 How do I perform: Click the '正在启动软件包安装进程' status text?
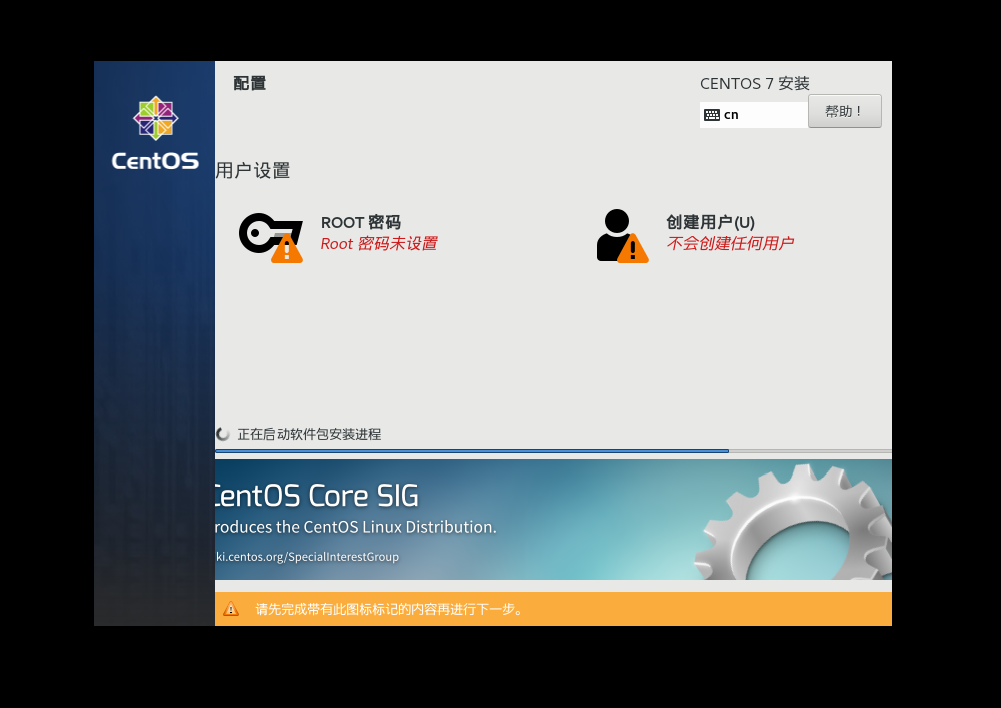click(309, 434)
